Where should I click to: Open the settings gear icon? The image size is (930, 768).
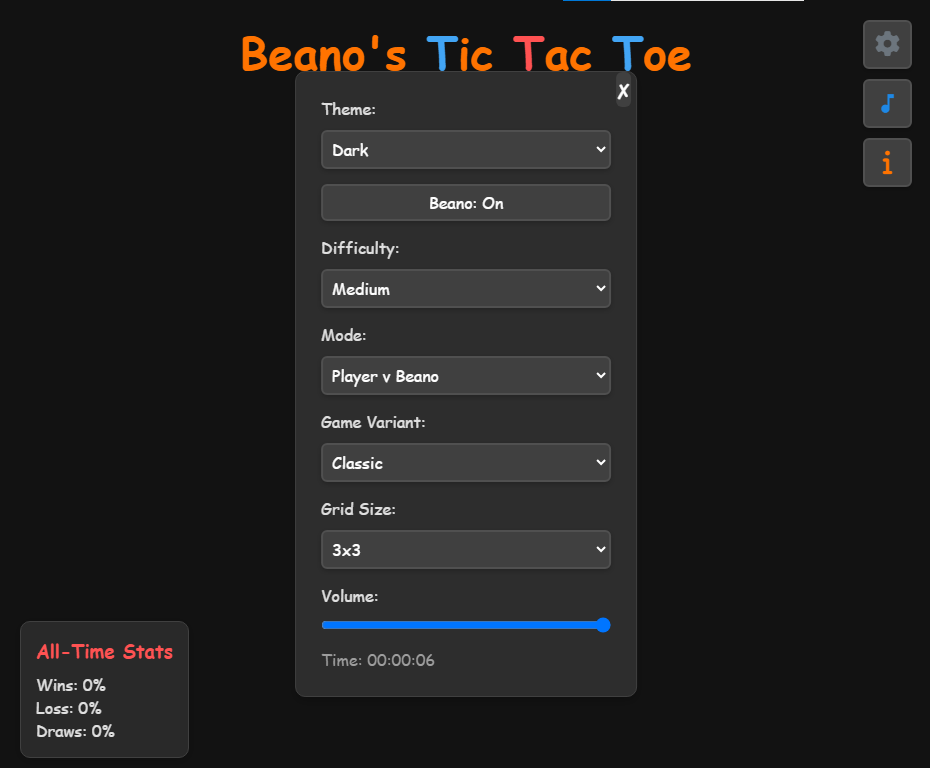[x=887, y=44]
